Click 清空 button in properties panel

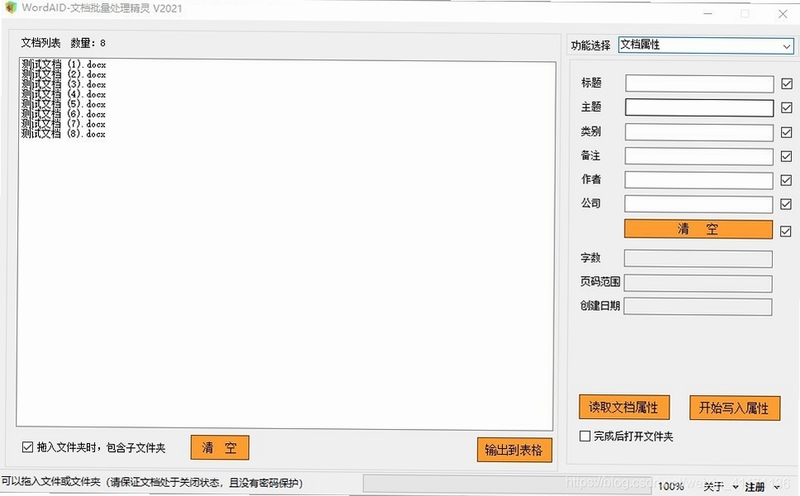698,229
